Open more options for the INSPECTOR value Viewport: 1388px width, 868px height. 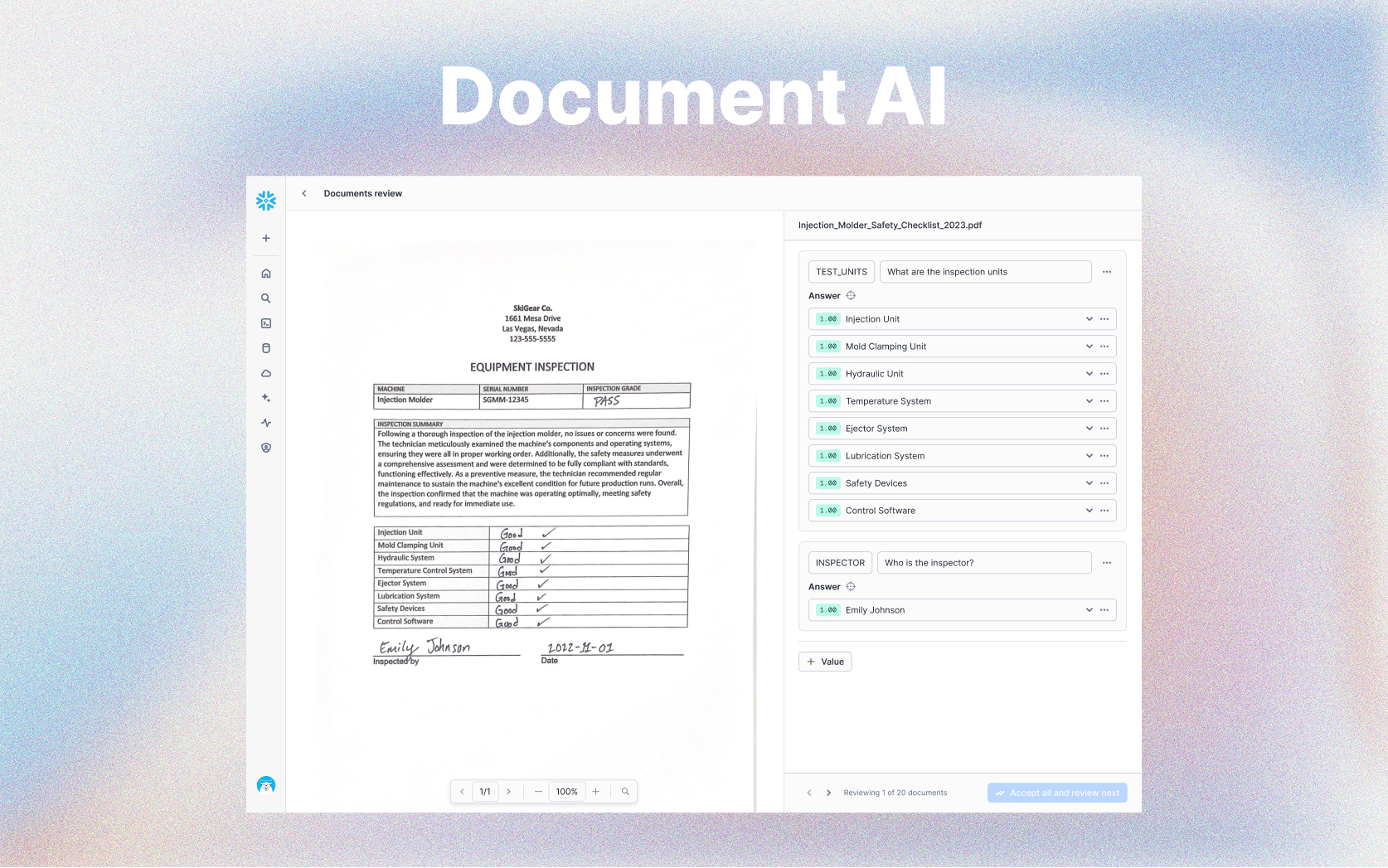point(1107,563)
